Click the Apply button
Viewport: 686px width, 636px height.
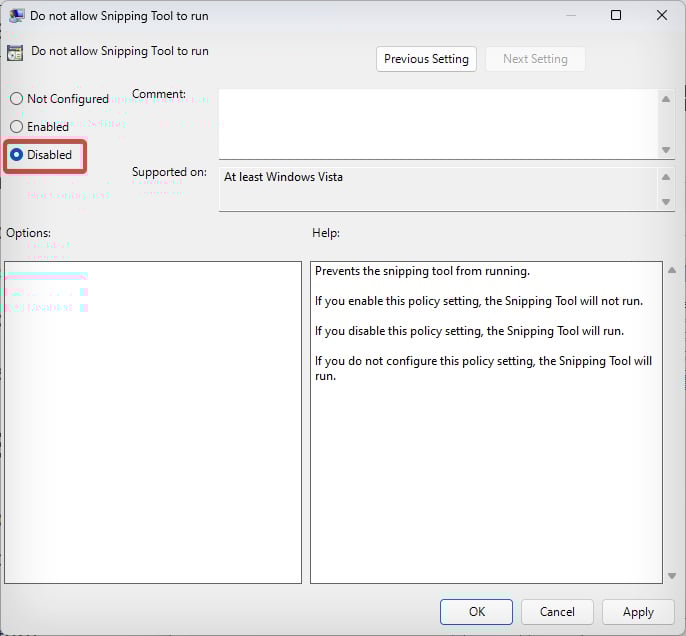click(x=638, y=612)
